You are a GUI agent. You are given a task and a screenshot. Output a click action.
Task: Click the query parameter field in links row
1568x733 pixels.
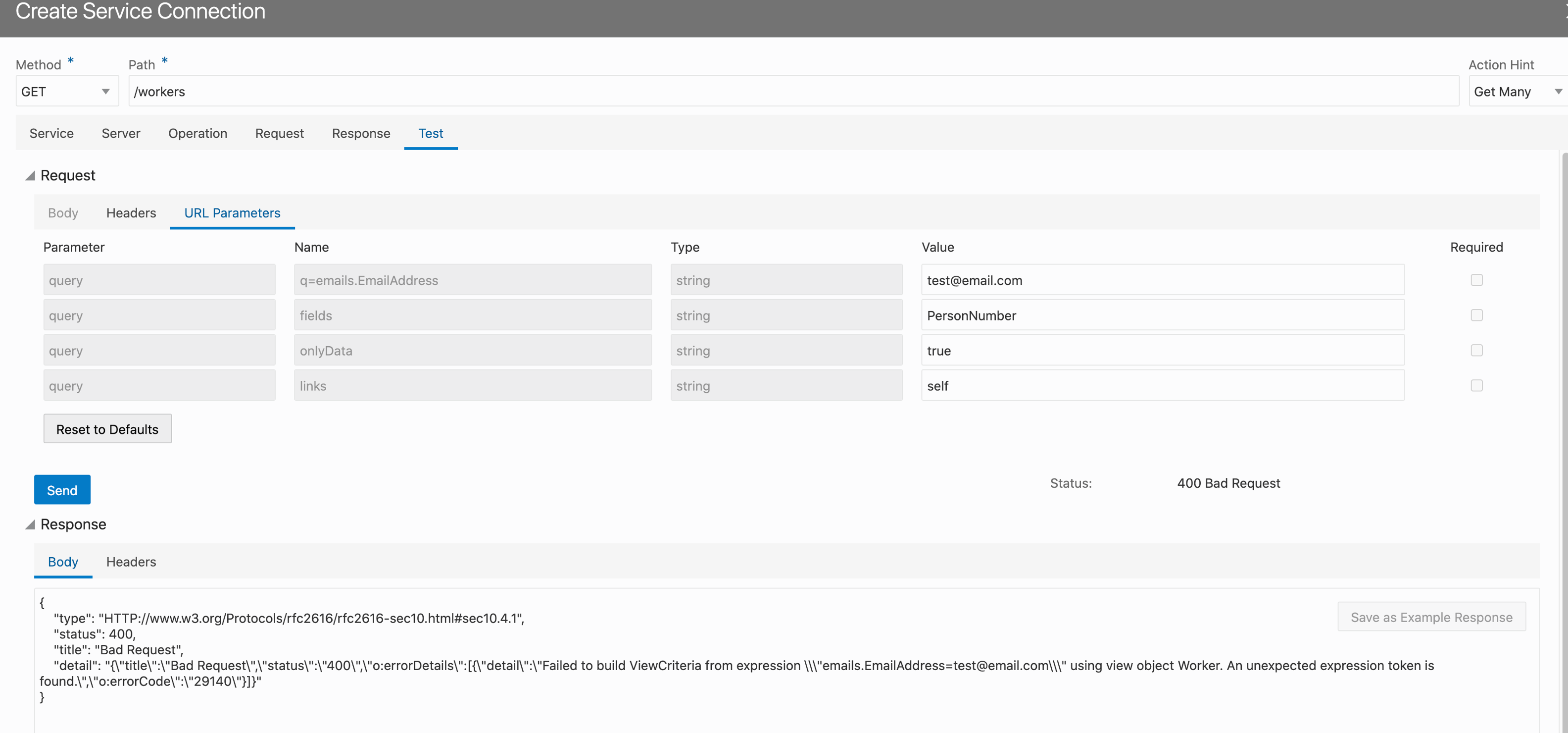click(159, 386)
